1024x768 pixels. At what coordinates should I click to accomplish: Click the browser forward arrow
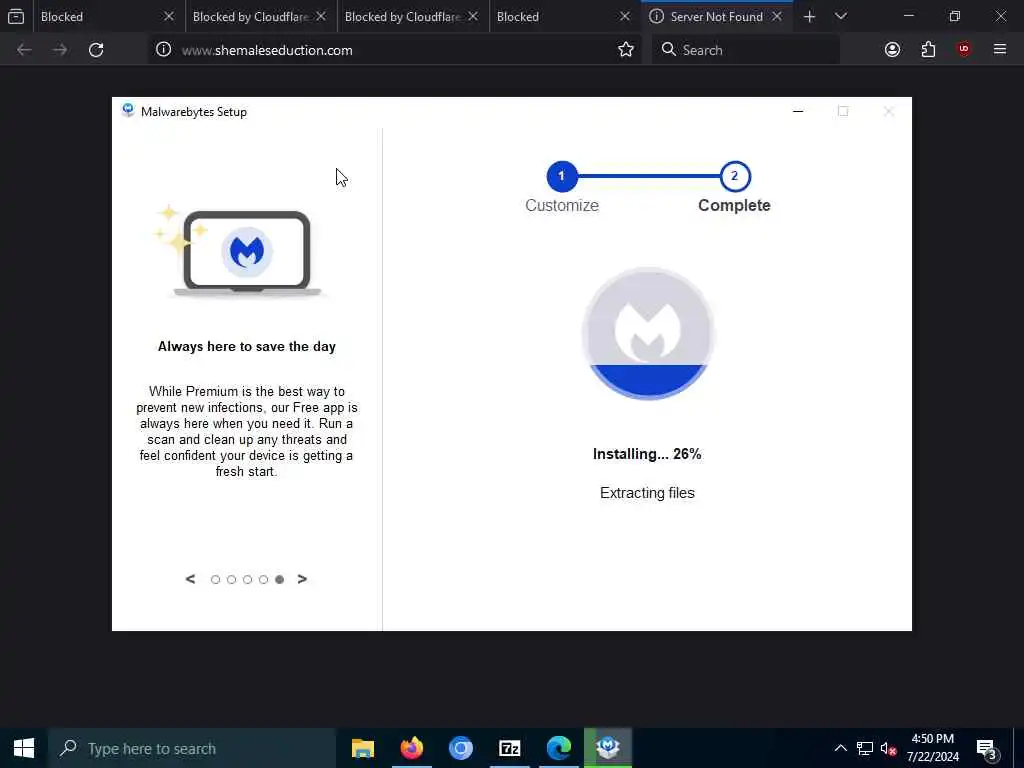(59, 50)
